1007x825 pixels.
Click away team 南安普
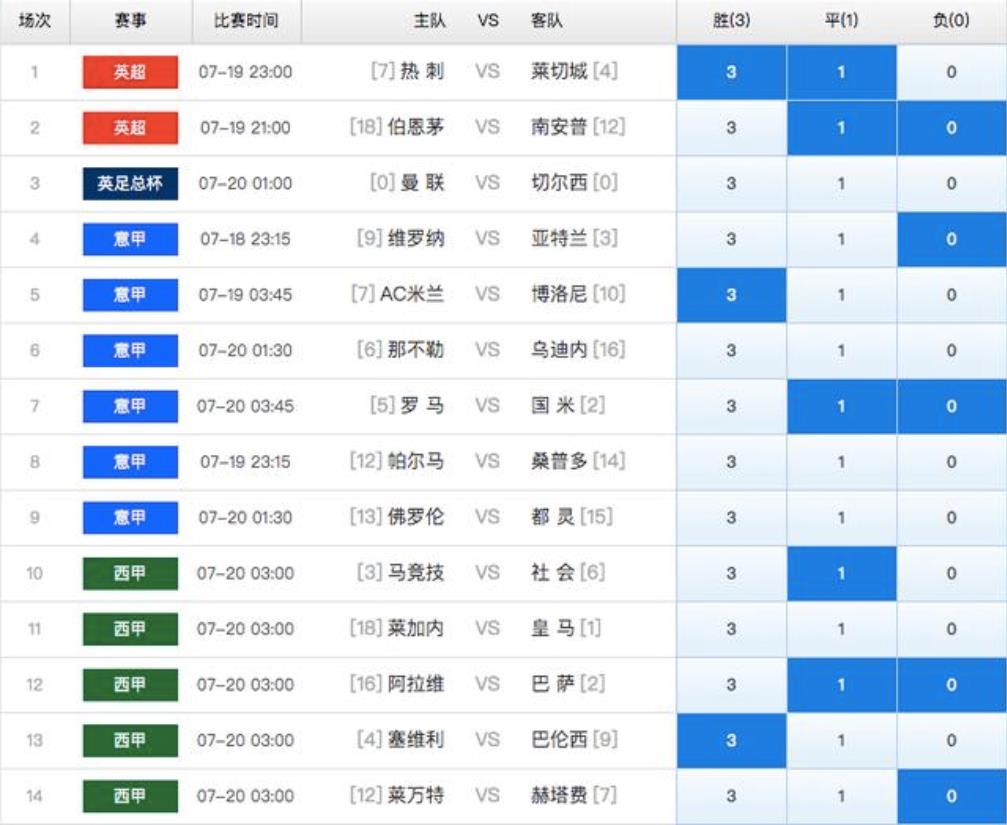(x=559, y=126)
